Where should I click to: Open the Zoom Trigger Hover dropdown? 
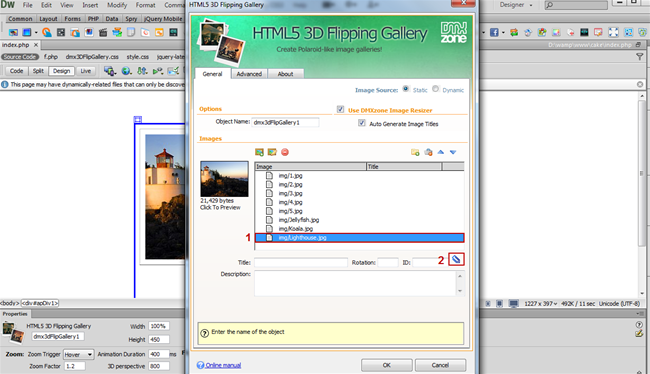click(x=78, y=355)
